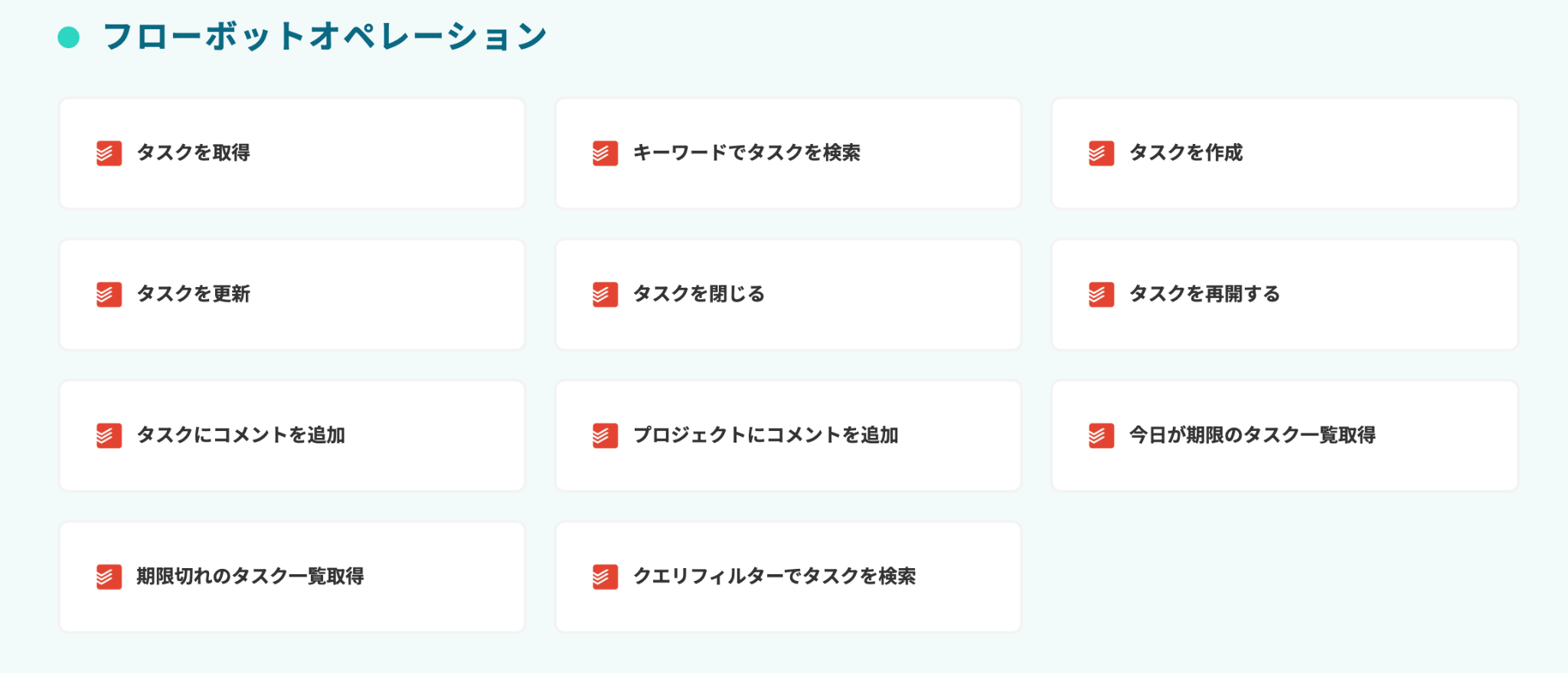Open タスクにコメントを追加 text link
This screenshot has width=1568, height=673.
click(x=240, y=436)
